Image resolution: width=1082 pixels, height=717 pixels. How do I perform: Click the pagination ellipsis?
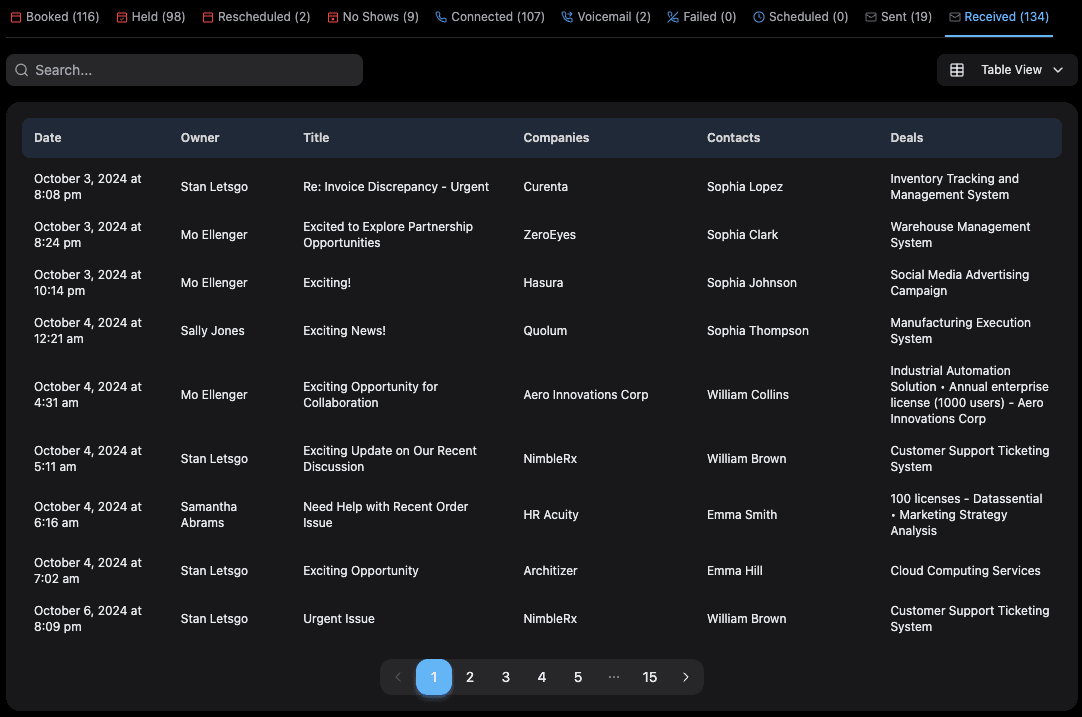613,677
